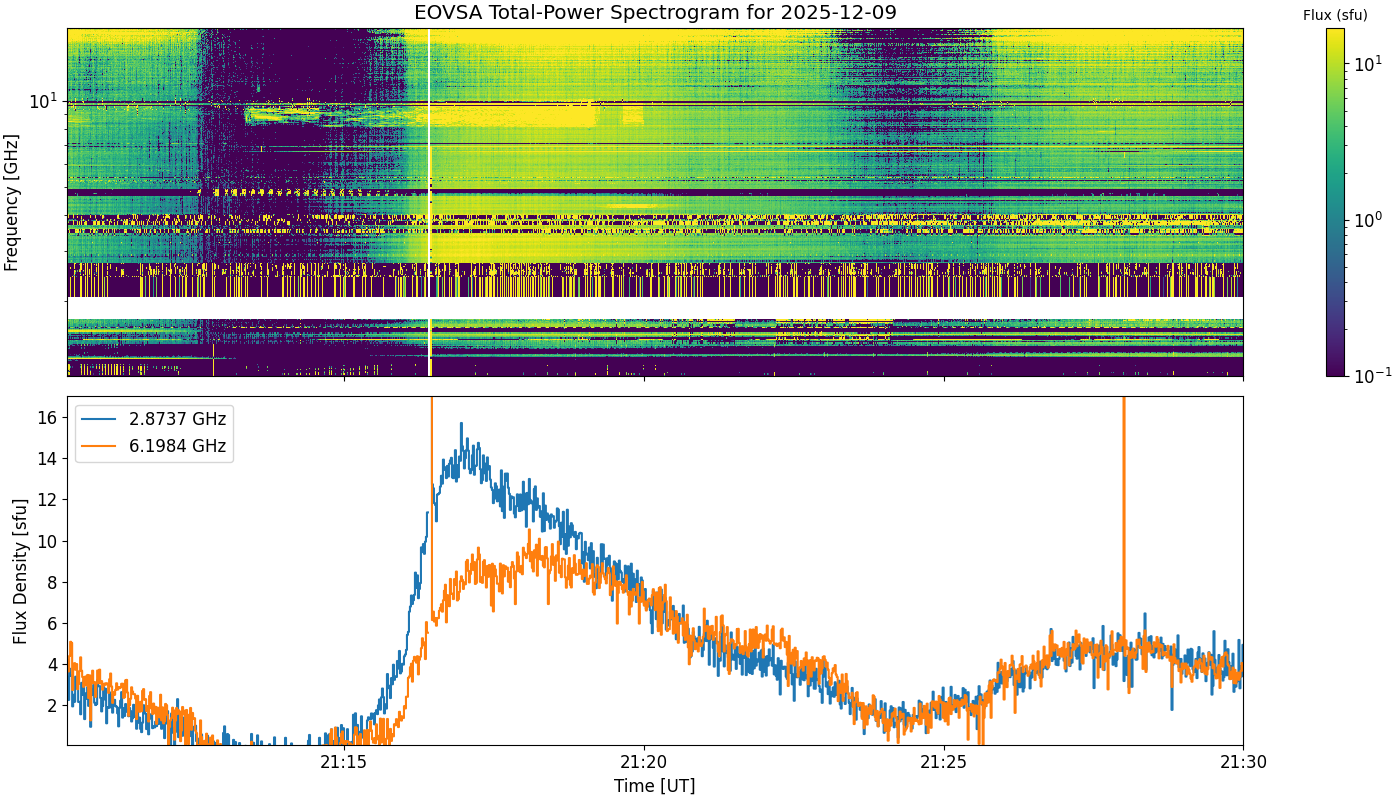Click the spectrogram plot title
Screen dimensions: 1400x800
pos(655,13)
